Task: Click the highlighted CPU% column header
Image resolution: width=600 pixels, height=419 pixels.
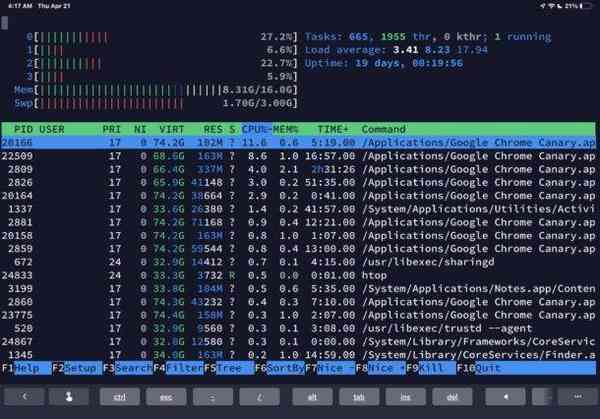Action: [257, 129]
